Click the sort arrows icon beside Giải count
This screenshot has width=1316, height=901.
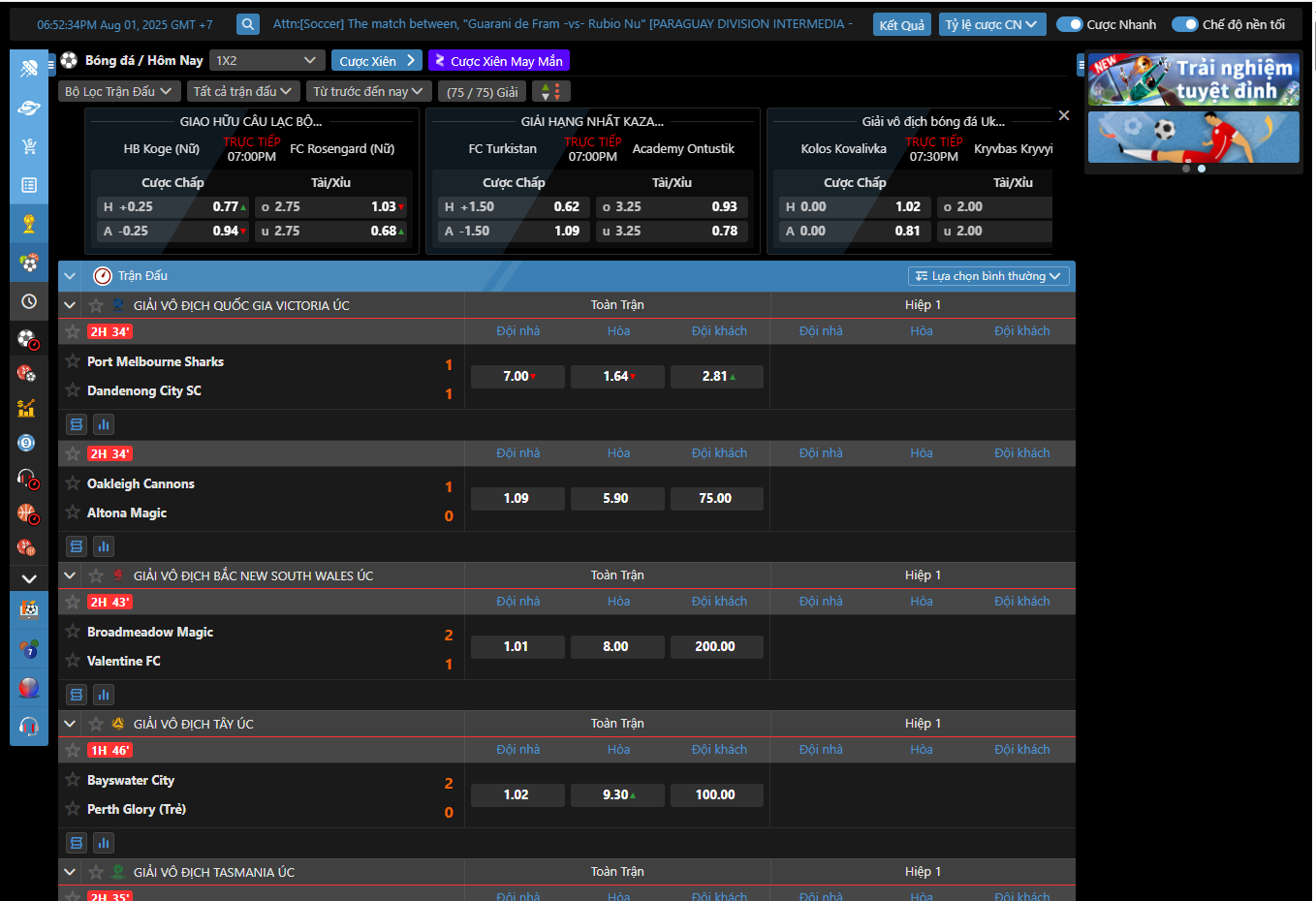(550, 91)
